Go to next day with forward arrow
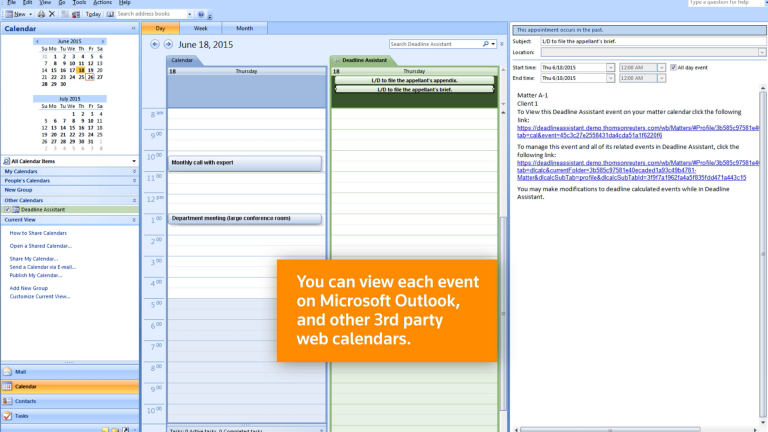This screenshot has width=768, height=432. tap(168, 44)
